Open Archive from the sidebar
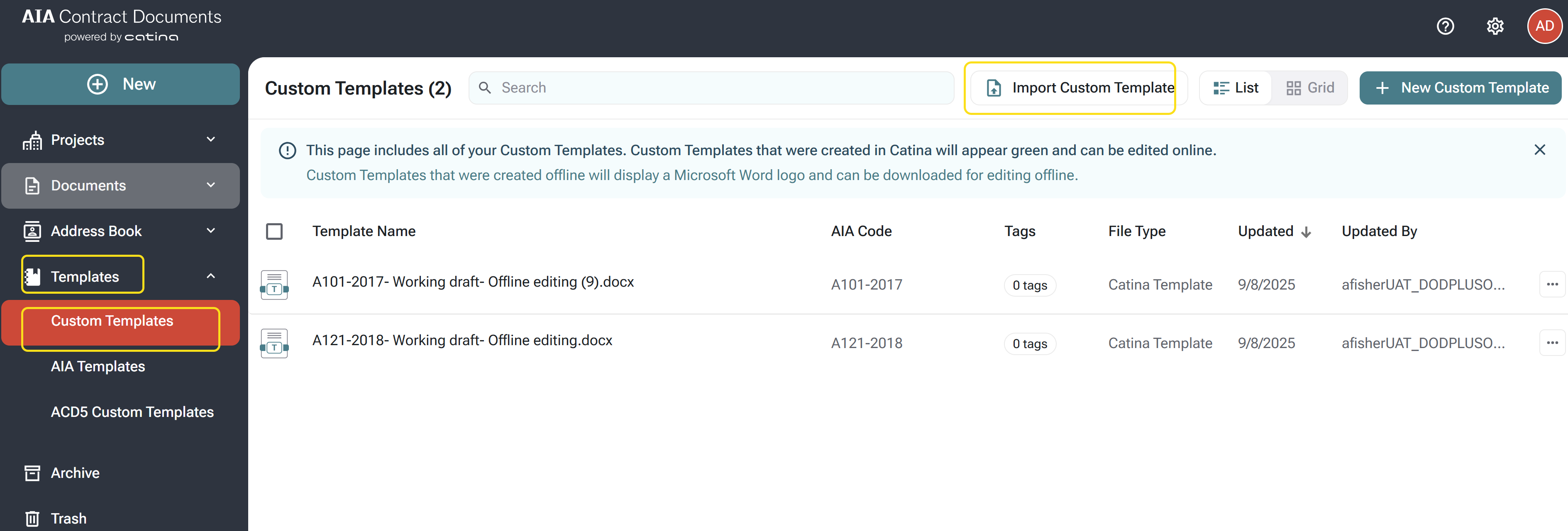 click(x=75, y=473)
